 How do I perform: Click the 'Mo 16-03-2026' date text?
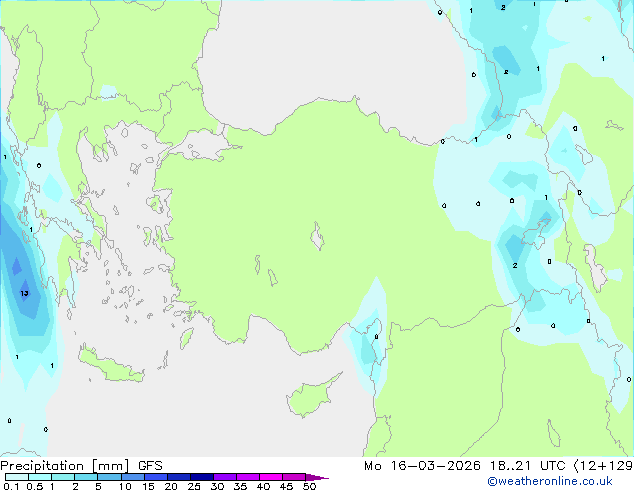pos(422,466)
